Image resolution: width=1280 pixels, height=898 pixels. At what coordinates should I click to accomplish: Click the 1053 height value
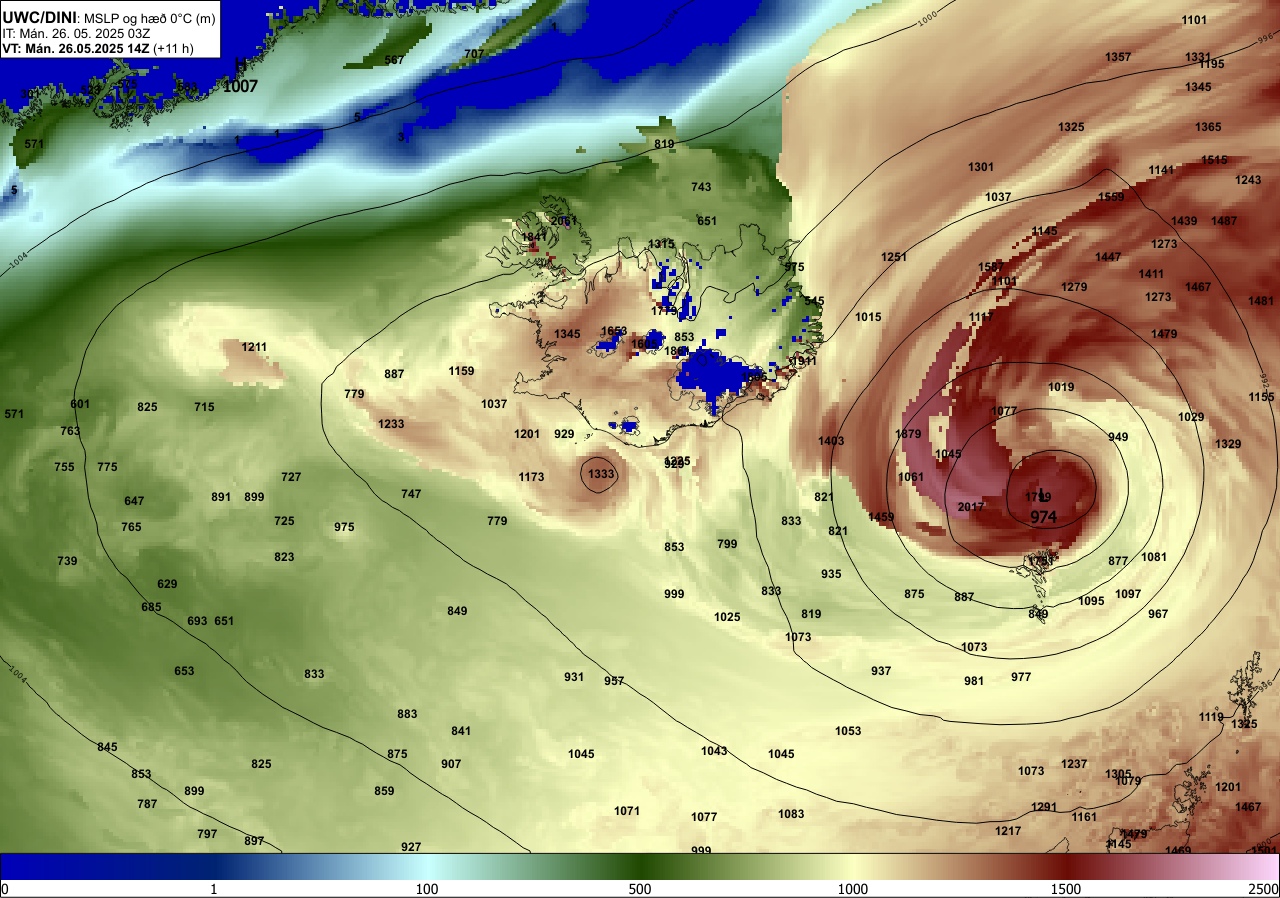click(848, 731)
